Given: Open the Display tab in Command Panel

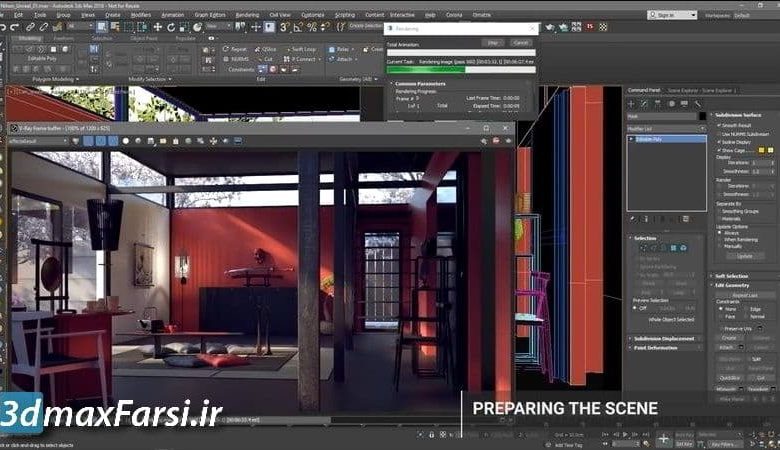Looking at the screenshot, I should pyautogui.click(x=684, y=104).
